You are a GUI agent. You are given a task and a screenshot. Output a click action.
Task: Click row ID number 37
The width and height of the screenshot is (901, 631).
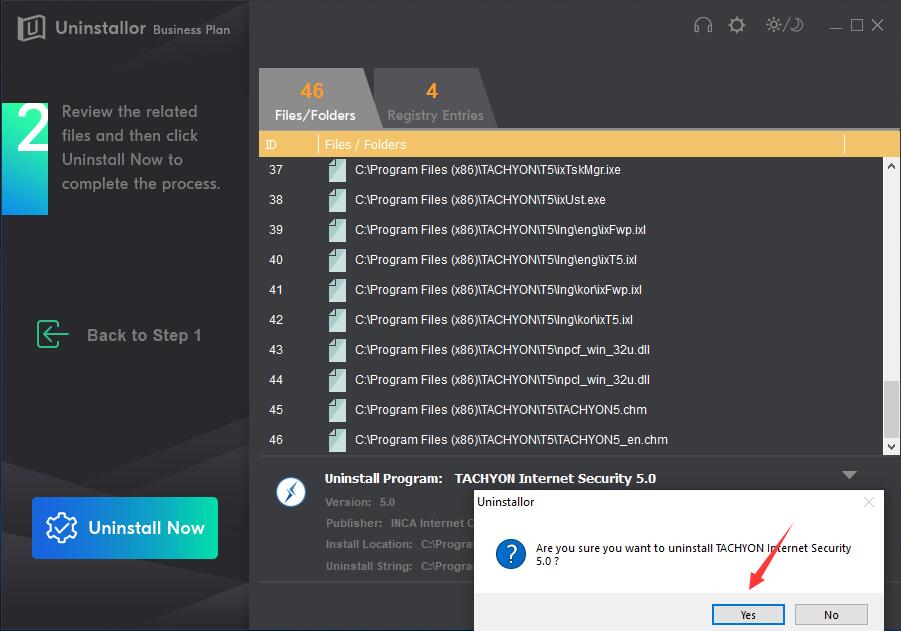pyautogui.click(x=276, y=170)
